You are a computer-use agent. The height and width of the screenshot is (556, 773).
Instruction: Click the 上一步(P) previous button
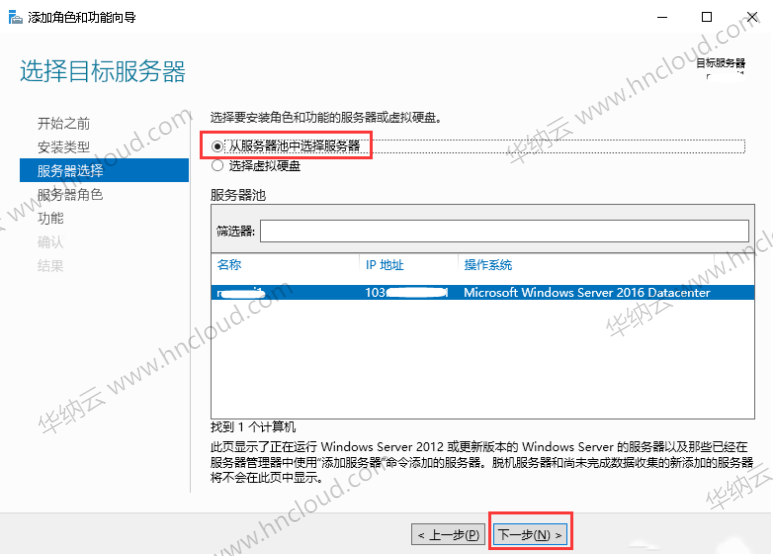point(448,534)
